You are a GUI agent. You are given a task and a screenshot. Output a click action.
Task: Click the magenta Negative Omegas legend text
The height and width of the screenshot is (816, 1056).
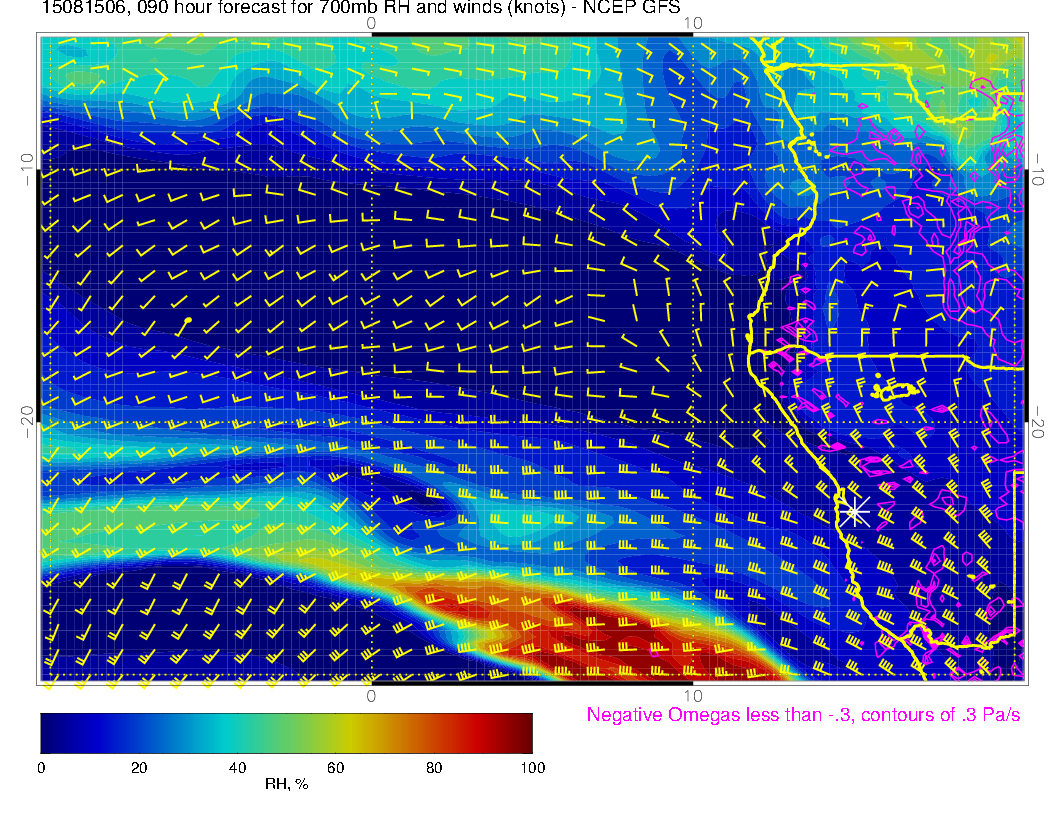point(803,715)
